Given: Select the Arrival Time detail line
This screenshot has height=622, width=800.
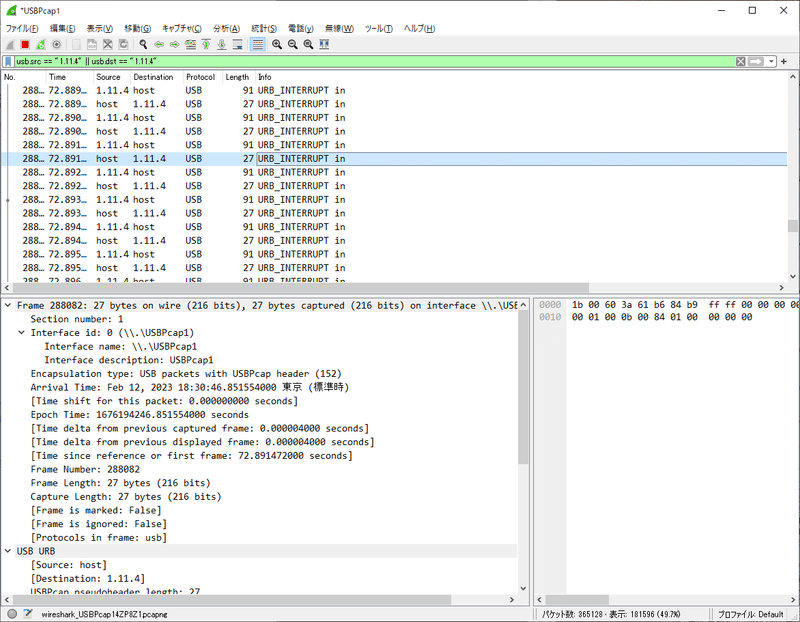Looking at the screenshot, I should pos(190,387).
